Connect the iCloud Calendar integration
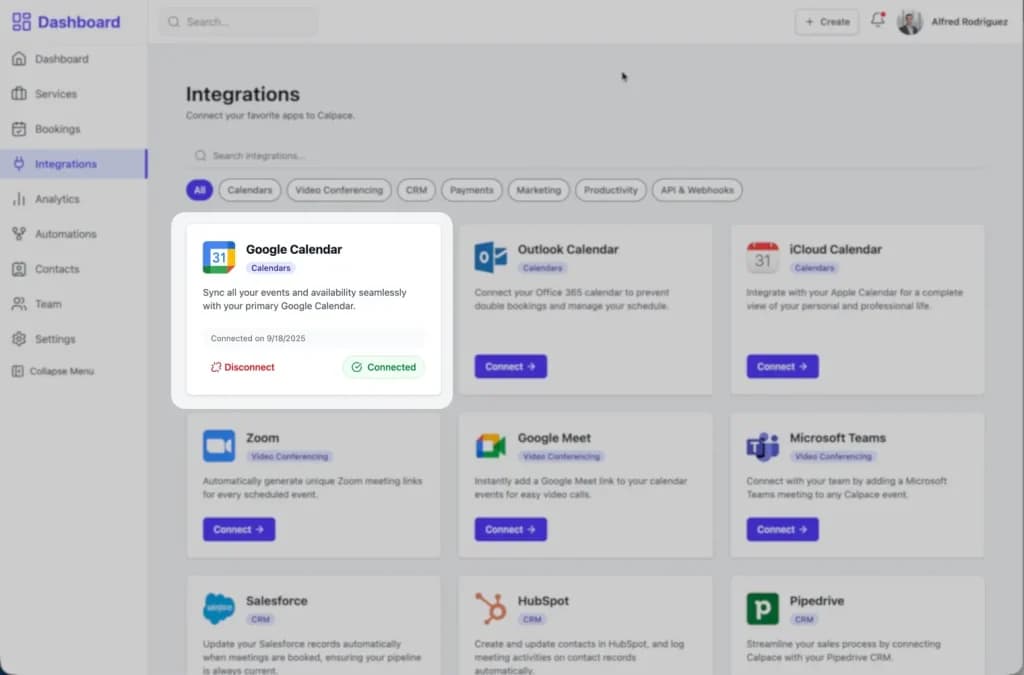This screenshot has height=675, width=1024. [x=782, y=367]
